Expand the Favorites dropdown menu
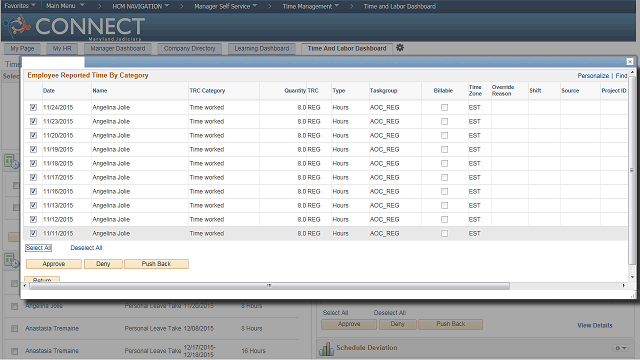 tap(20, 6)
